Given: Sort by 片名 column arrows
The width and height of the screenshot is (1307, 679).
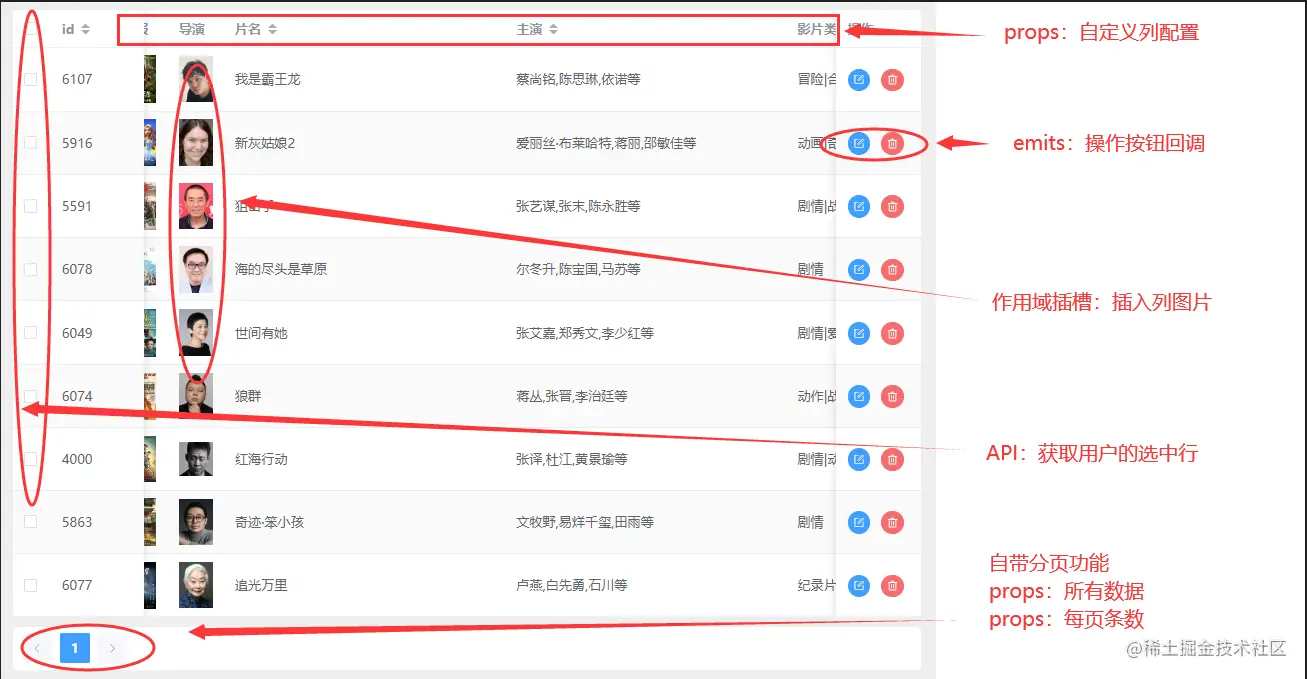Looking at the screenshot, I should (272, 29).
